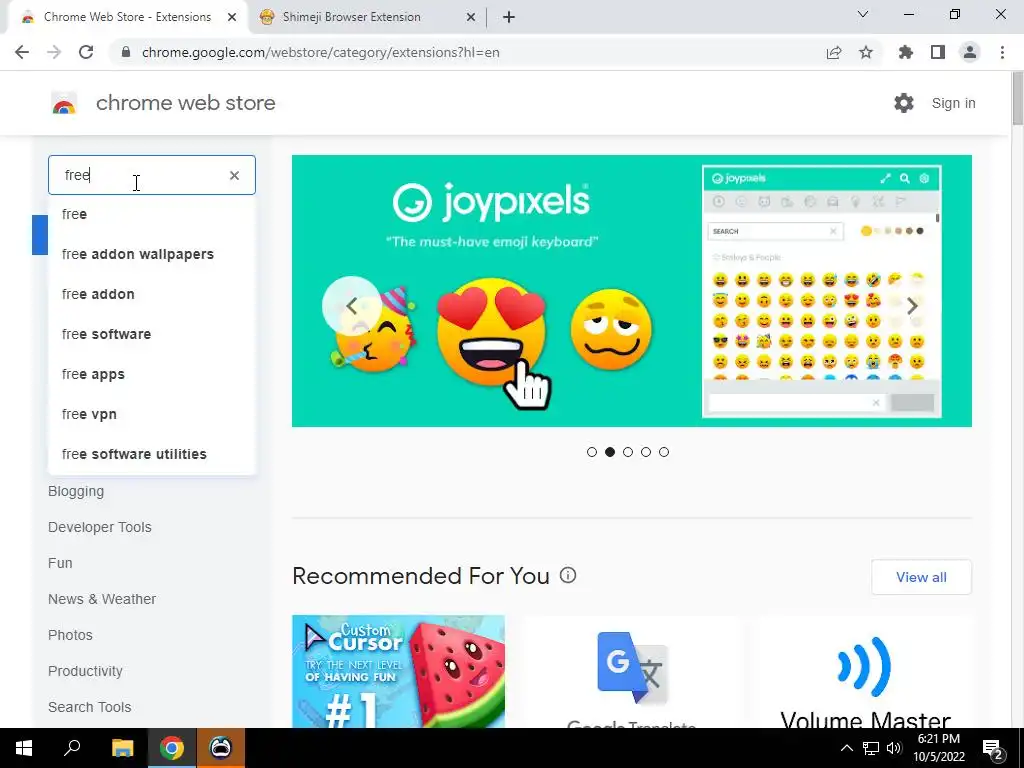Open the side panel icon

click(938, 52)
